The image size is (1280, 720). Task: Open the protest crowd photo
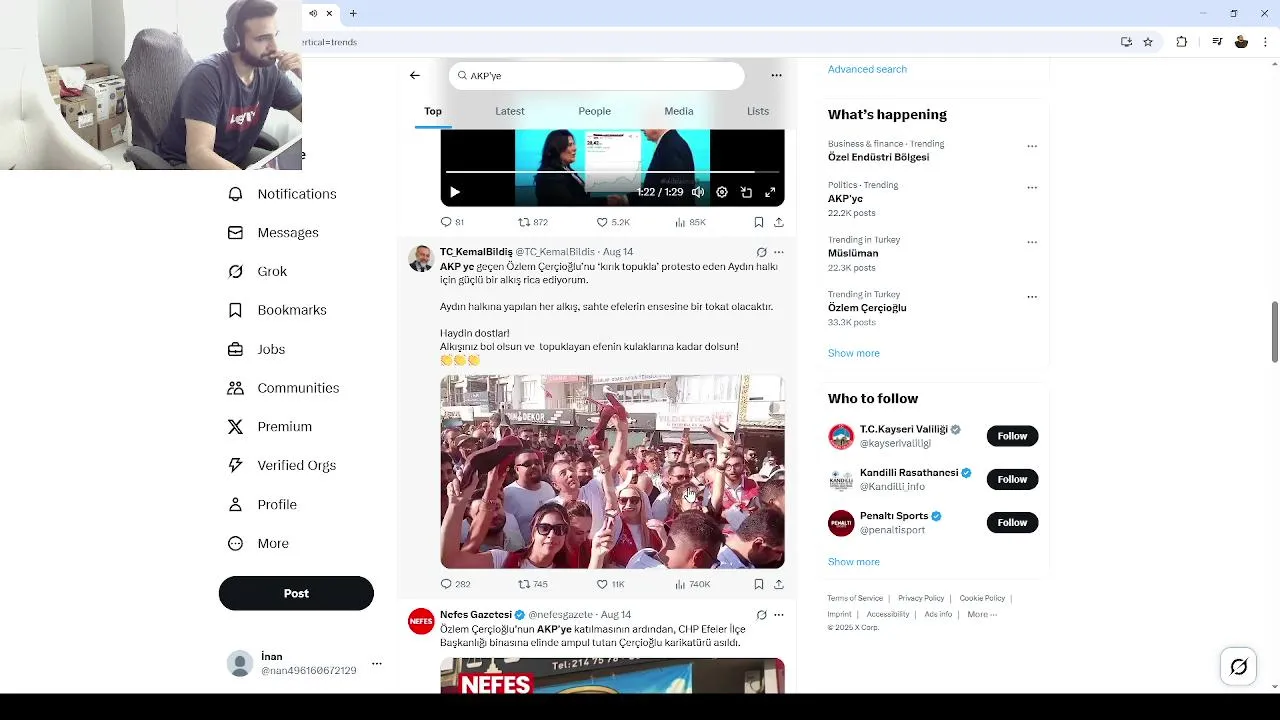(612, 472)
